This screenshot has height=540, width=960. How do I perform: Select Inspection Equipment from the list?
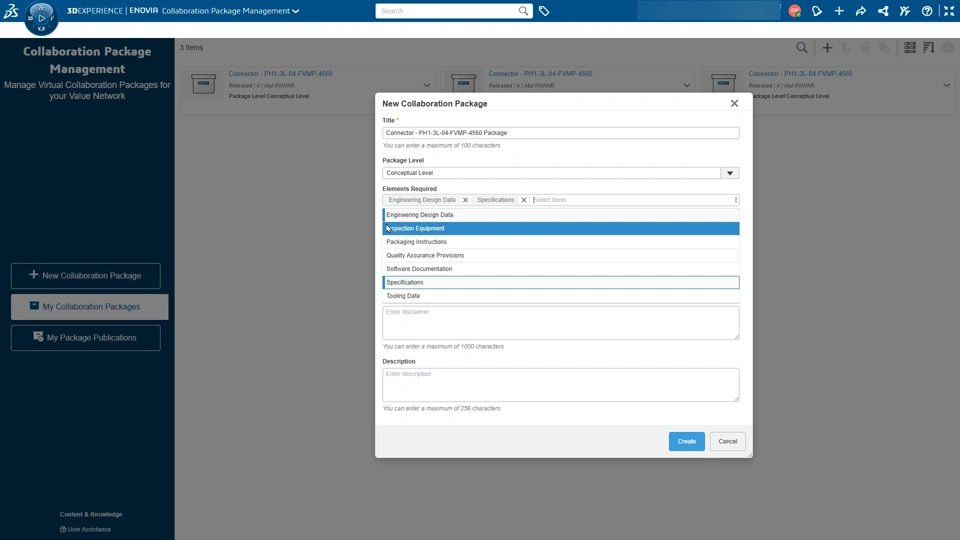tap(561, 228)
